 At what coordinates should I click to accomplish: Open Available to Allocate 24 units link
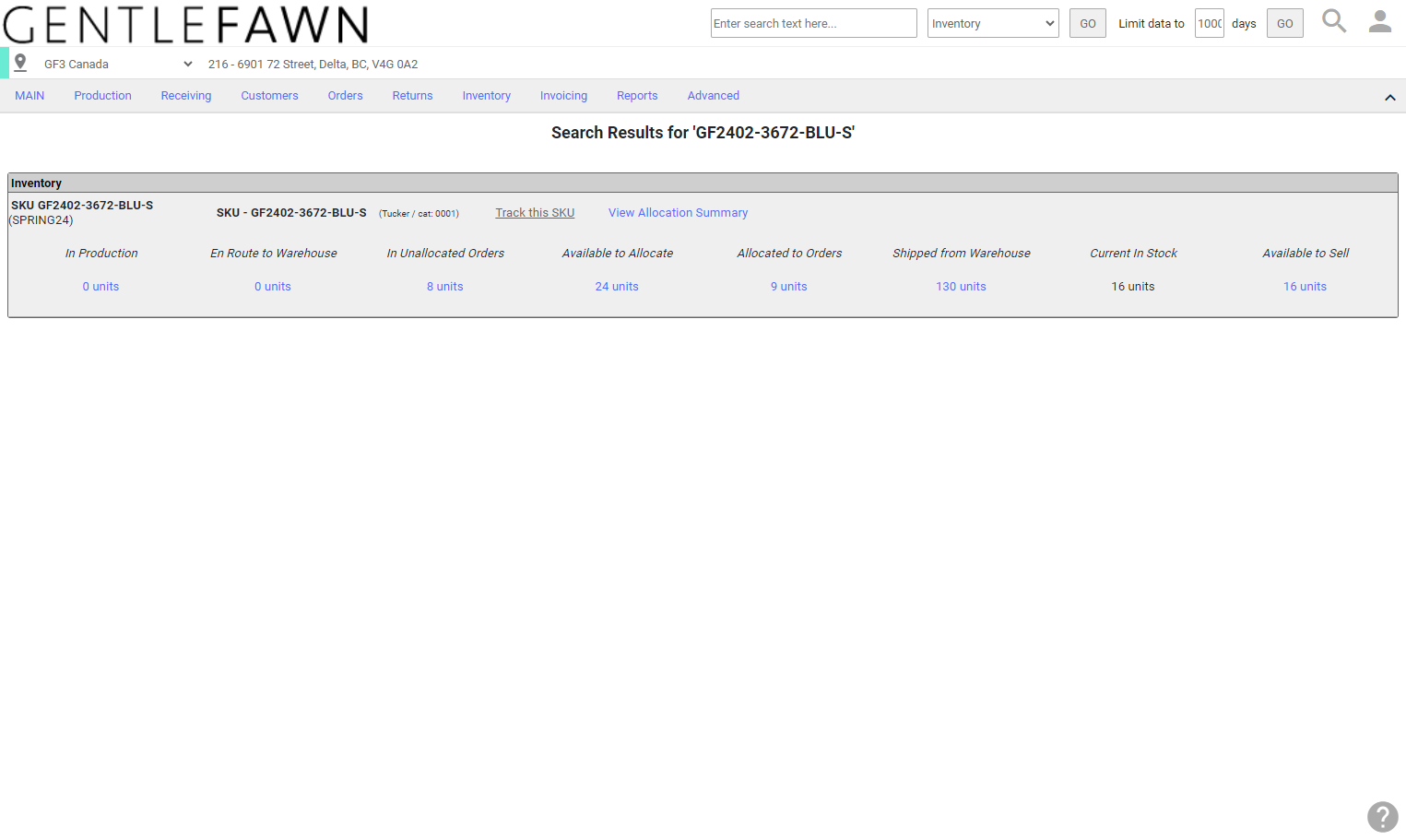click(x=617, y=287)
